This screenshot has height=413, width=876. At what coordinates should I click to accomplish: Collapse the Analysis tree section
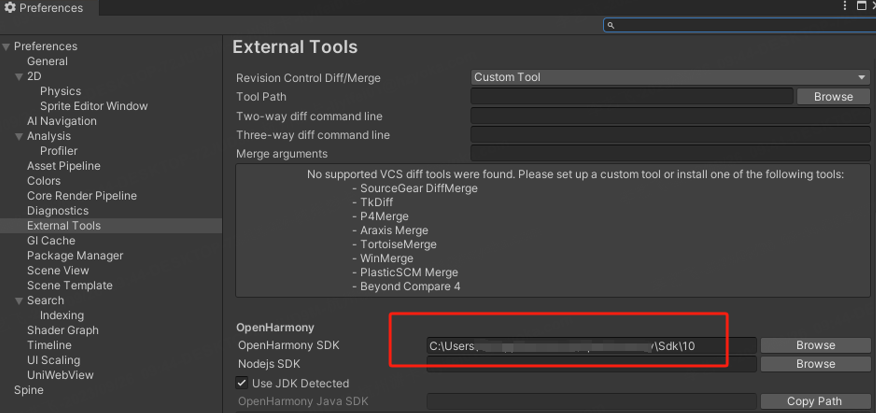[x=19, y=137]
